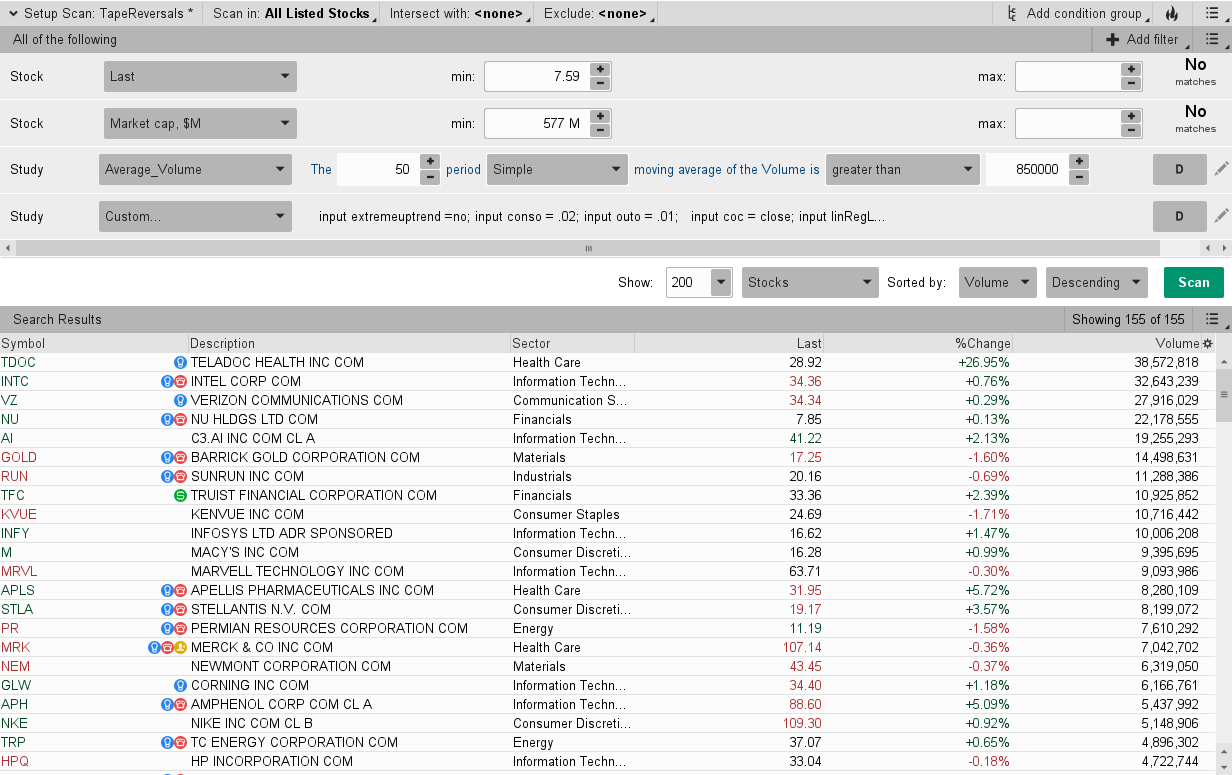This screenshot has width=1232, height=775.
Task: Change the Simple moving average type dropdown
Action: pyautogui.click(x=557, y=169)
